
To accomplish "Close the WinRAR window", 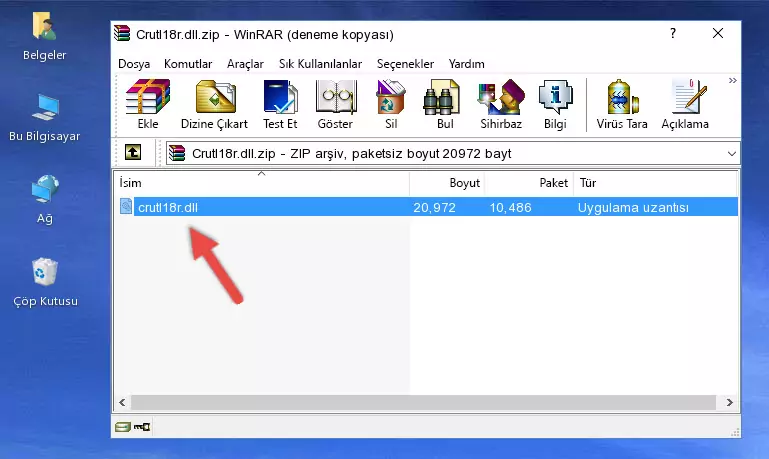I will (x=718, y=33).
